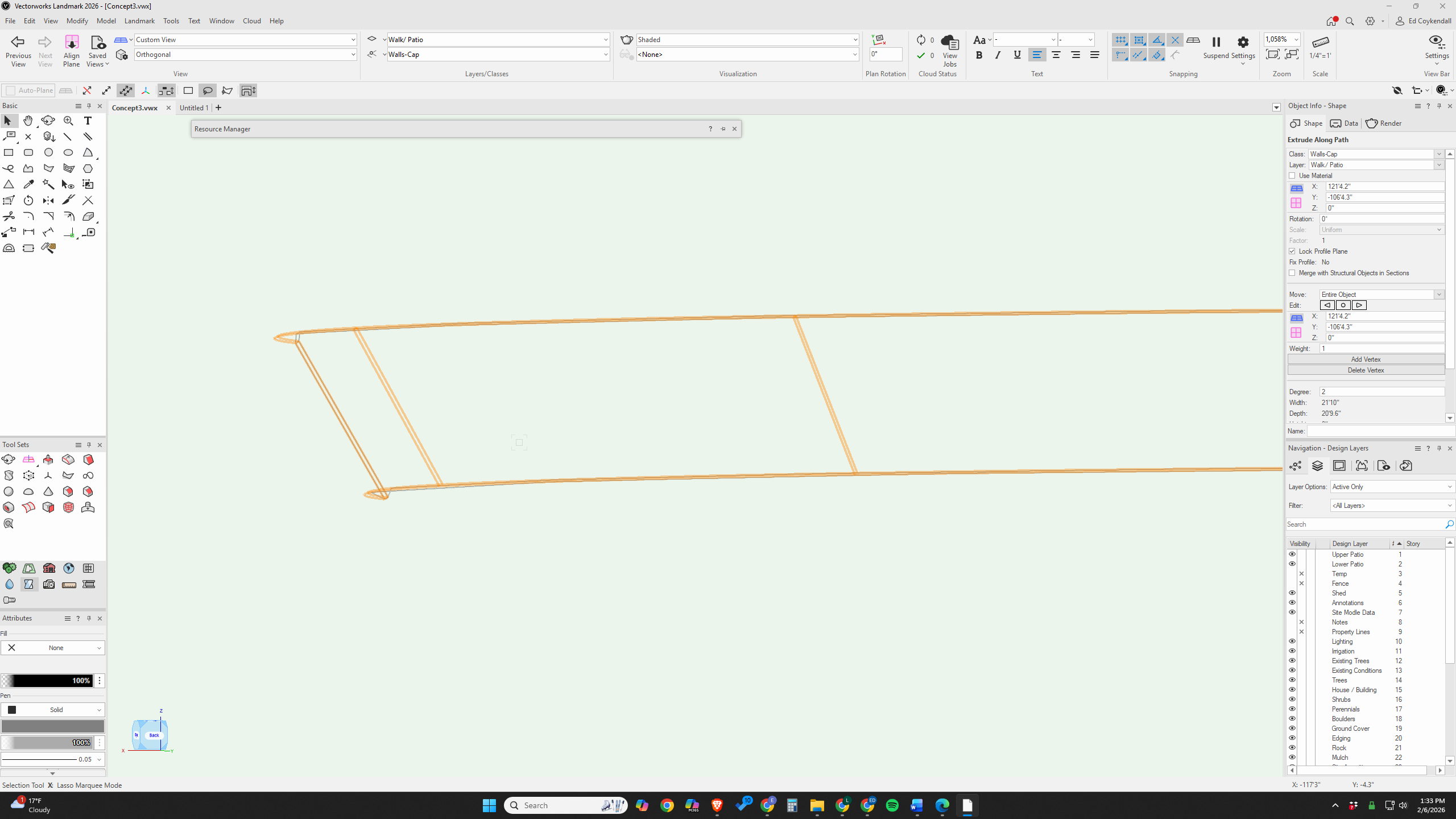The width and height of the screenshot is (1456, 819).
Task: Click the Suspend snapping icon
Action: tap(1216, 42)
